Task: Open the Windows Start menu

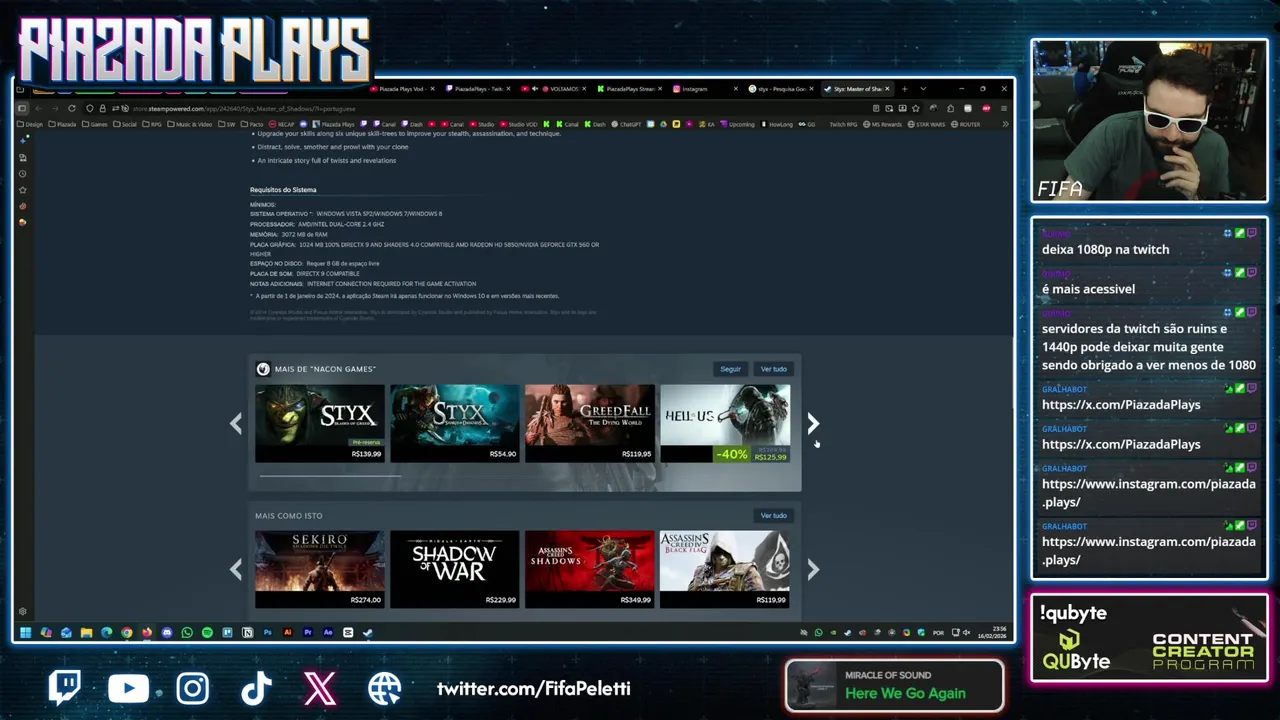Action: click(25, 632)
